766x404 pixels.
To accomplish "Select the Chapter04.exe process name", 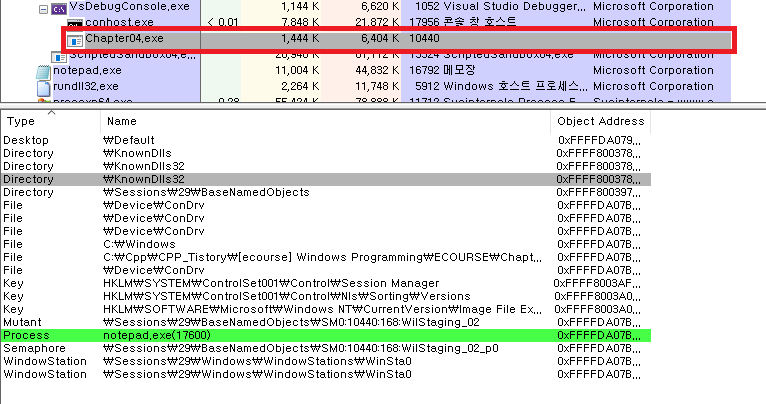I will (x=125, y=38).
